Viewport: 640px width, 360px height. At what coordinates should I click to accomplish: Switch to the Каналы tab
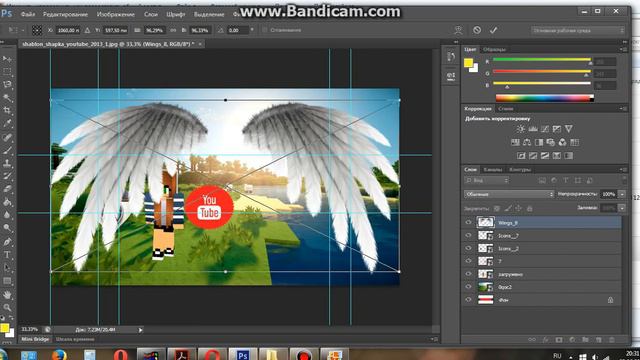pos(493,169)
